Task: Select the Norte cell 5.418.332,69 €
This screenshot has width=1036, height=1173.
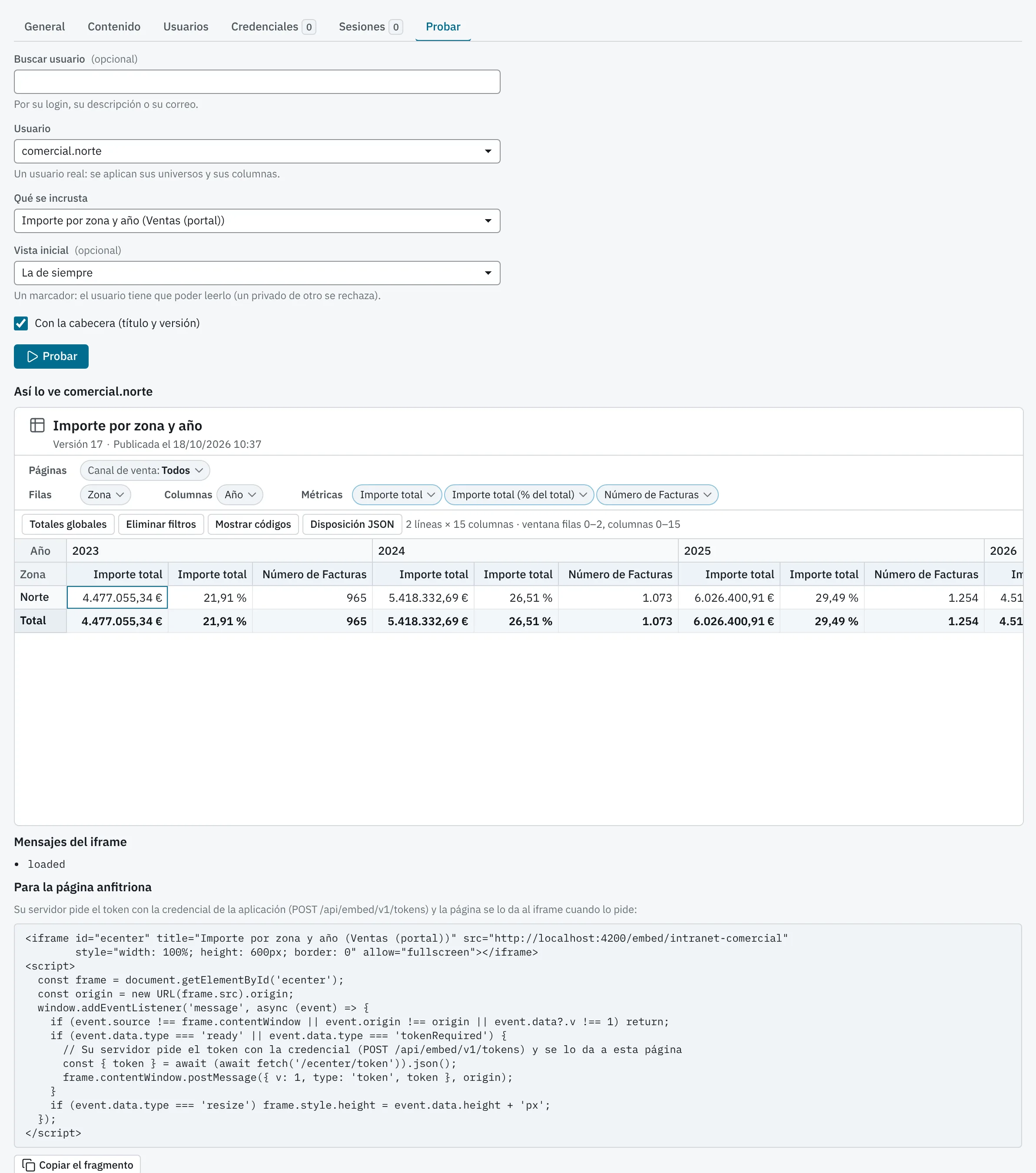Action: (423, 597)
